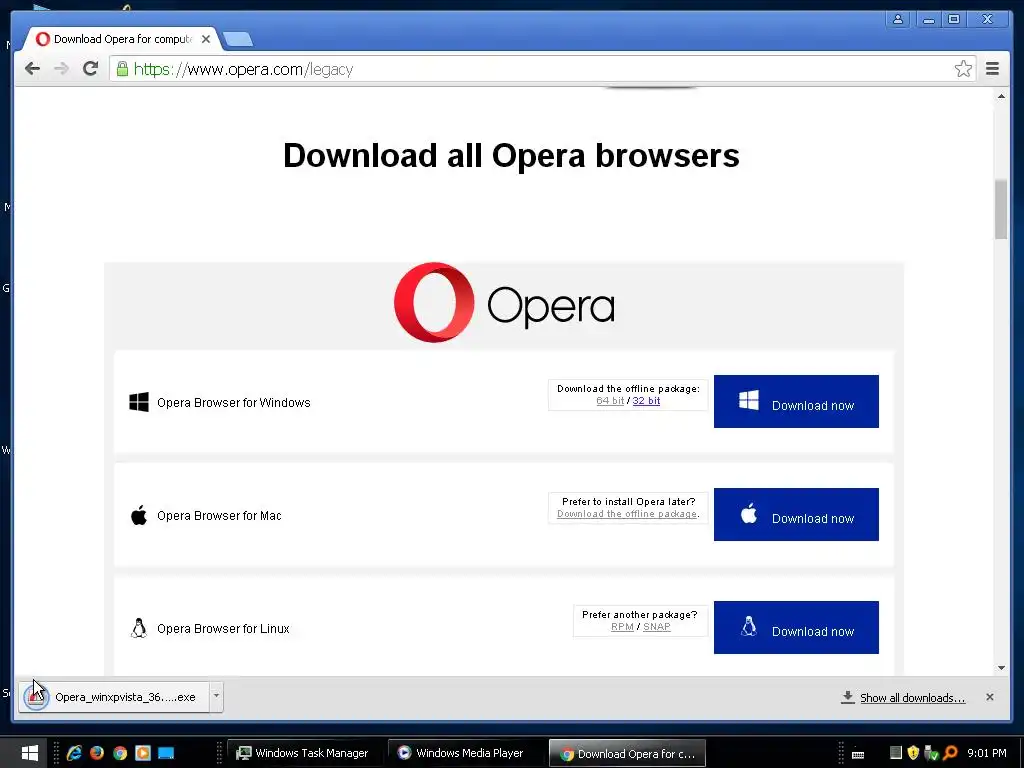Reload the Opera download page

[x=90, y=69]
